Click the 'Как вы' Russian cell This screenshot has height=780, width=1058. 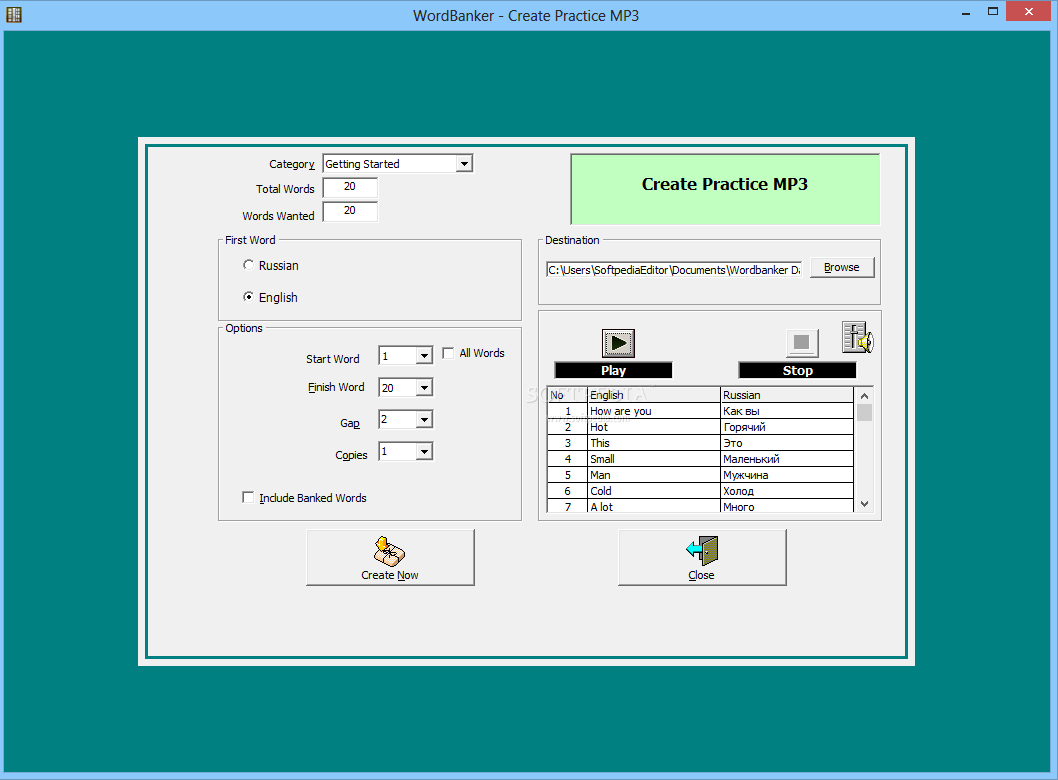click(787, 411)
